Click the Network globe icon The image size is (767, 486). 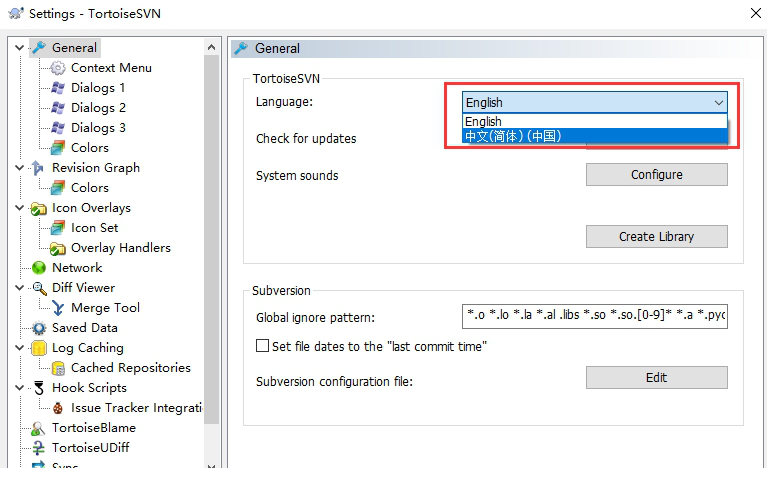pos(39,268)
